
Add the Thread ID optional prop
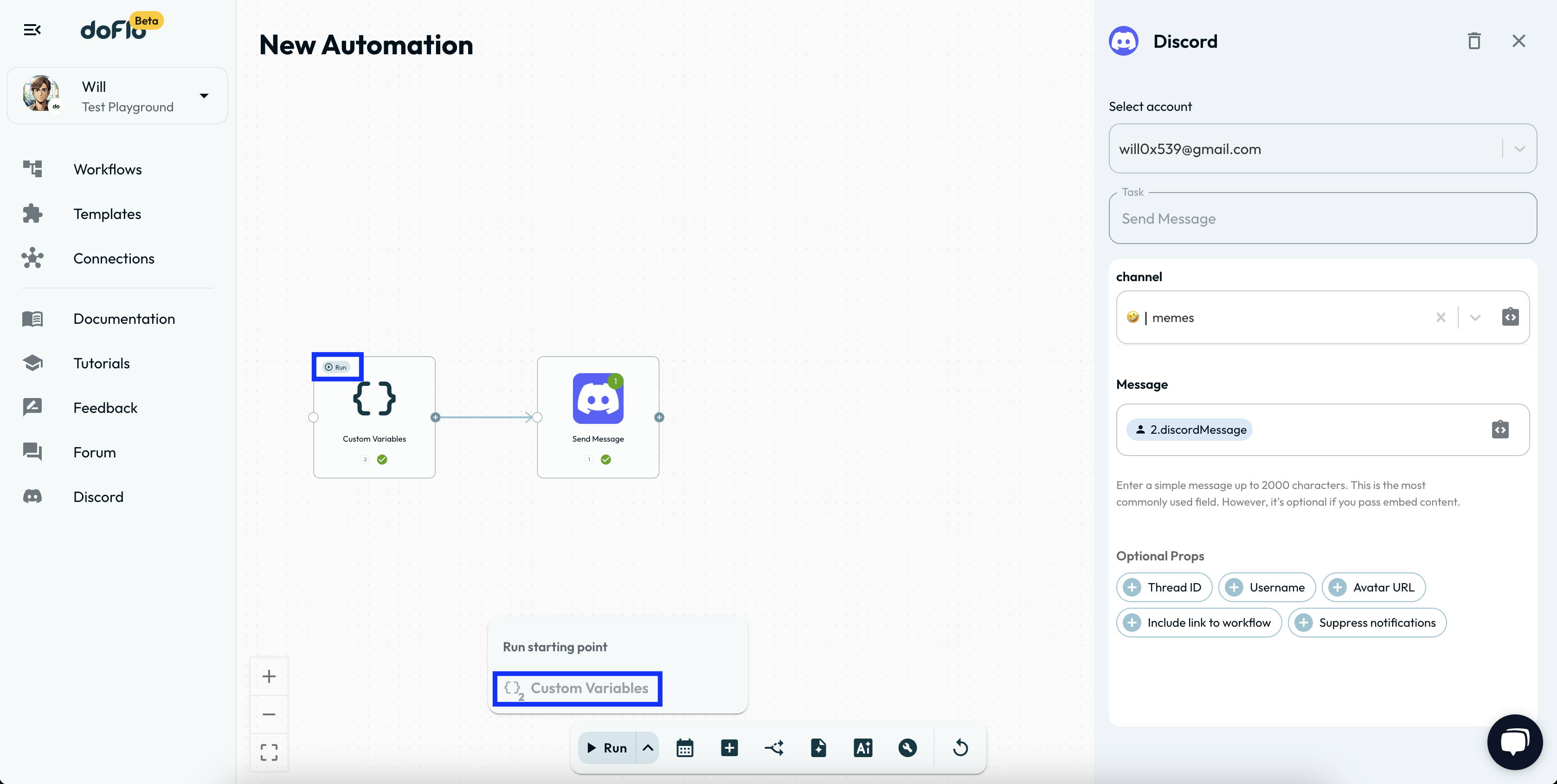tap(1164, 587)
